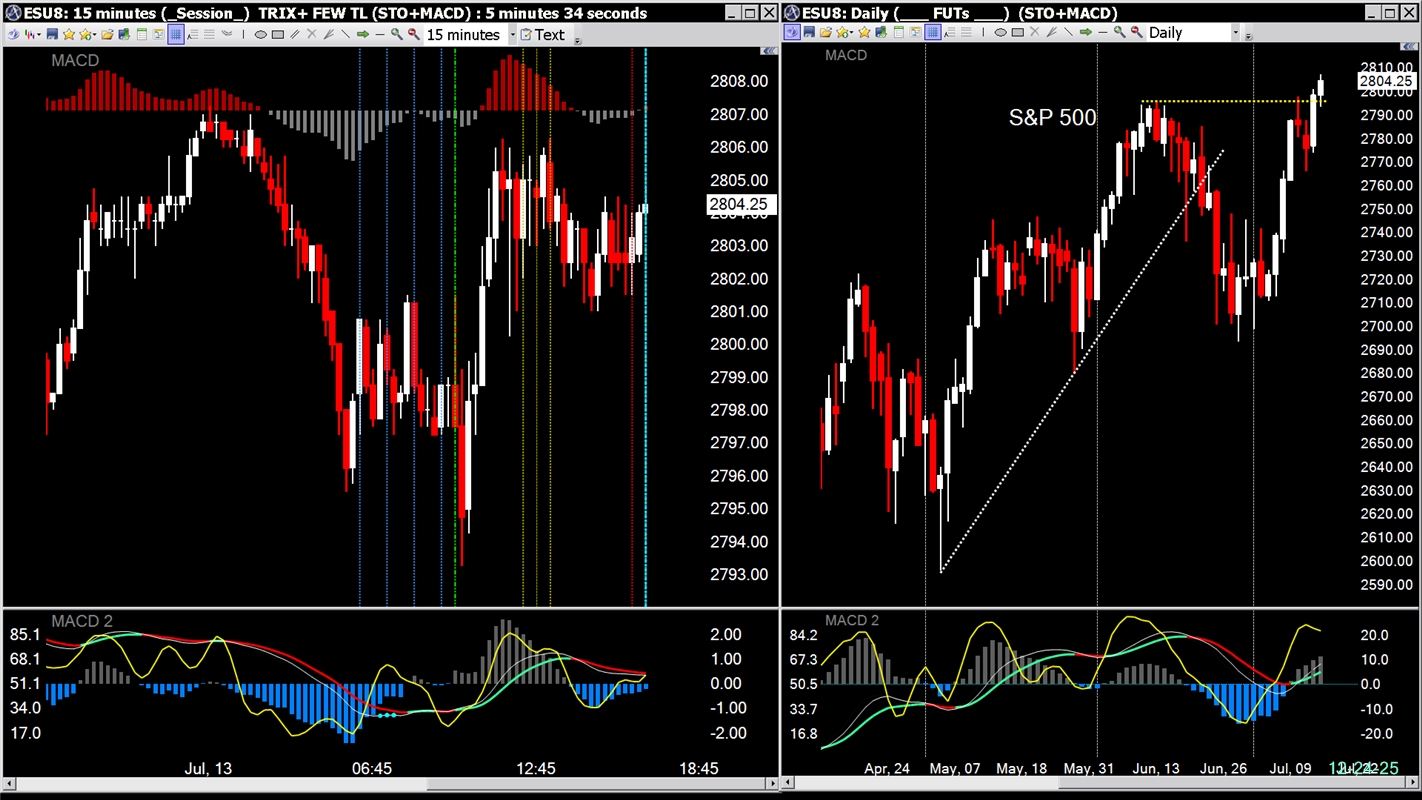
Task: Open a chart with the folder icon in the 15 minutes toolbar
Action: point(108,34)
